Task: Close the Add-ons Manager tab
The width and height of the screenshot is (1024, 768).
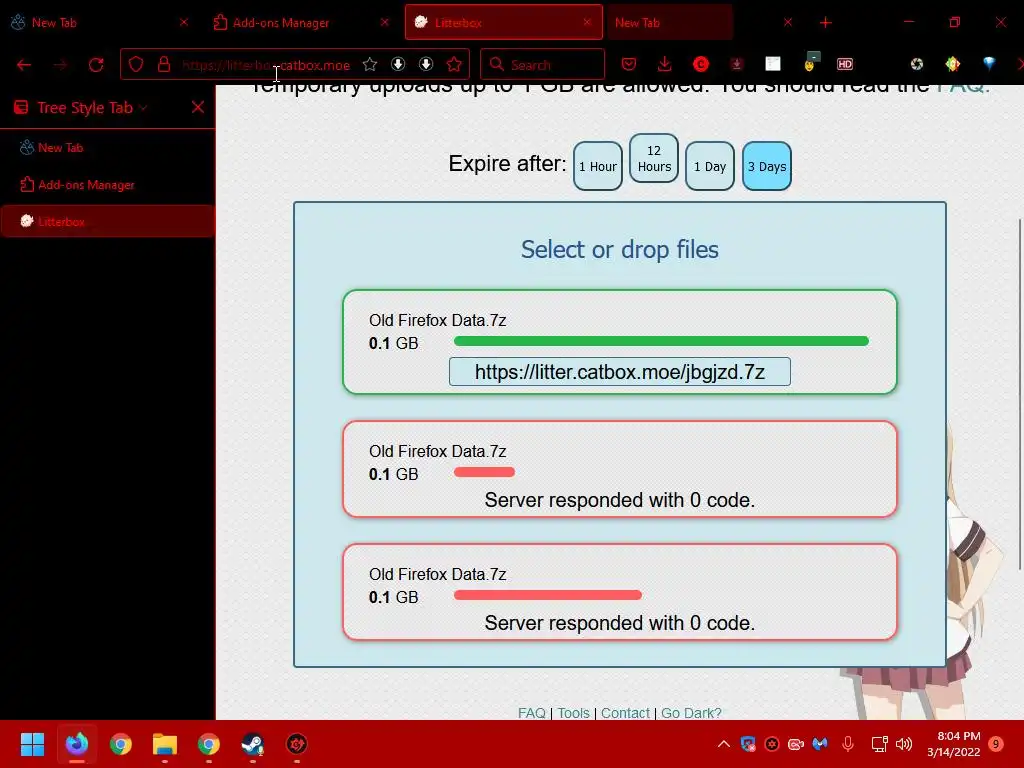Action: [x=384, y=22]
